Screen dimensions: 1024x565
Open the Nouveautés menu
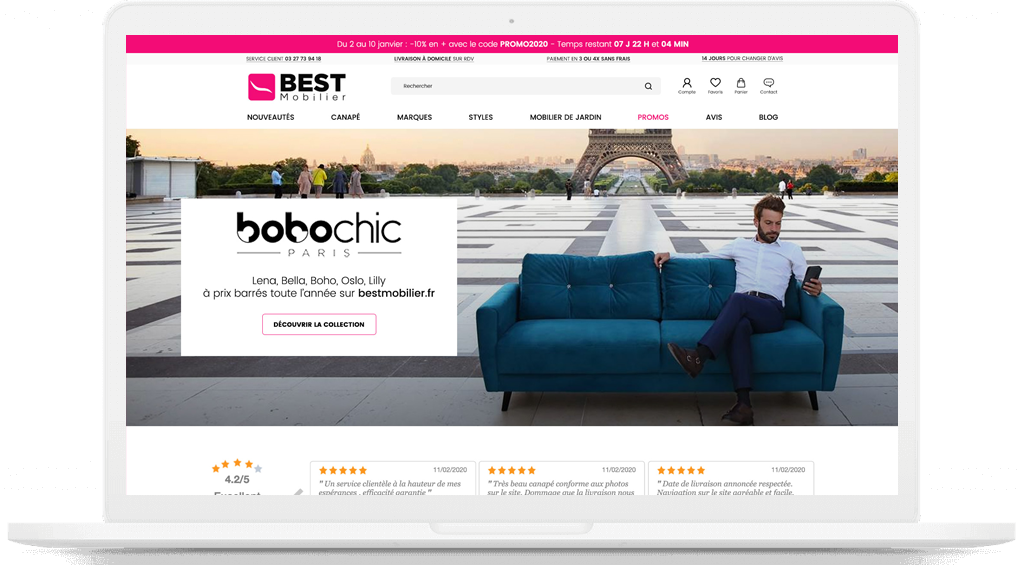point(270,118)
